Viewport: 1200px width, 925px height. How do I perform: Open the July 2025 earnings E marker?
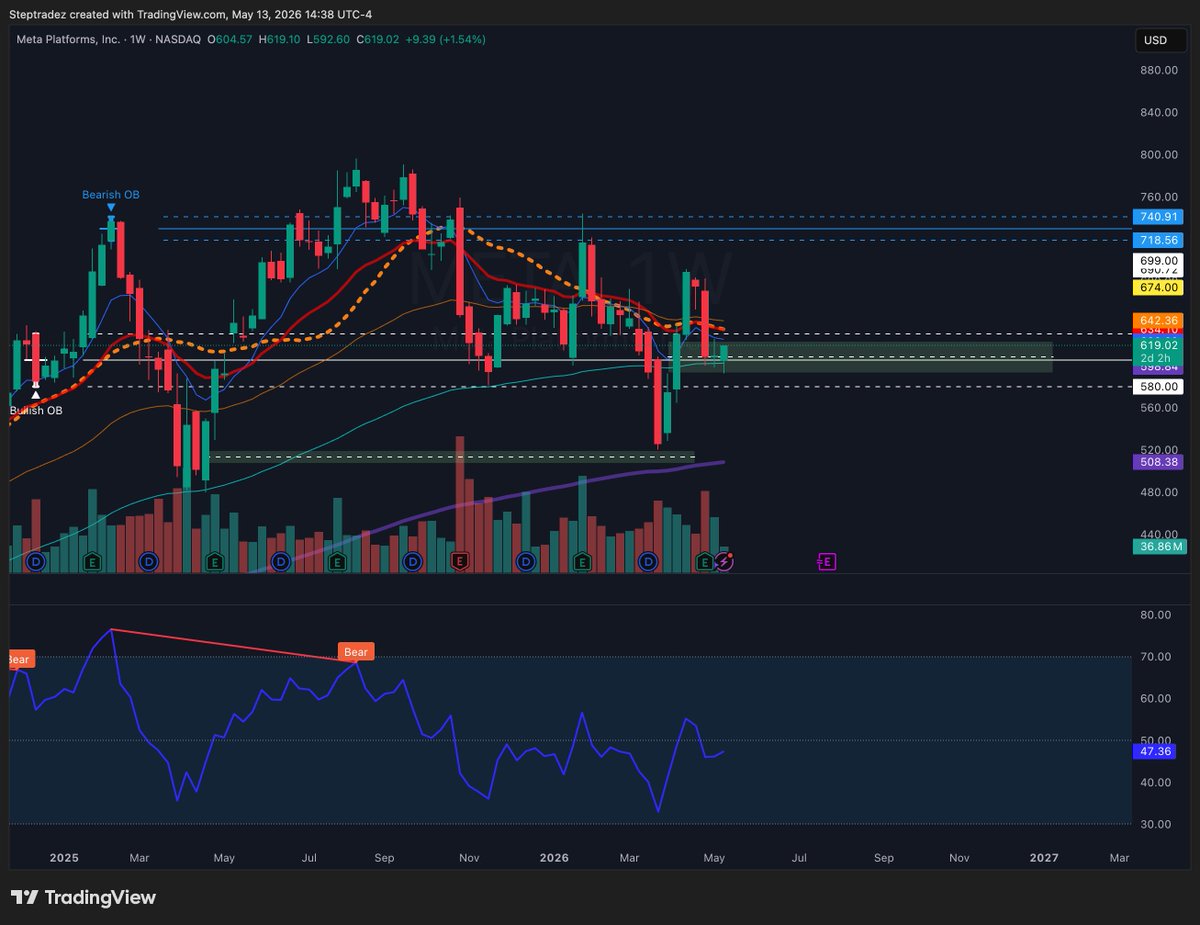pos(336,562)
